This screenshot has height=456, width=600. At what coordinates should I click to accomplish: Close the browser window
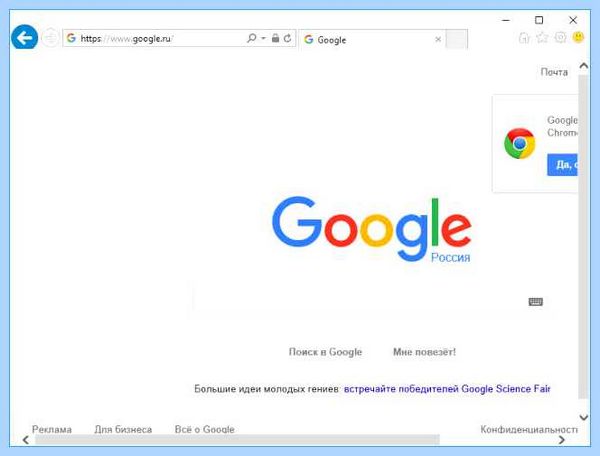[x=573, y=20]
